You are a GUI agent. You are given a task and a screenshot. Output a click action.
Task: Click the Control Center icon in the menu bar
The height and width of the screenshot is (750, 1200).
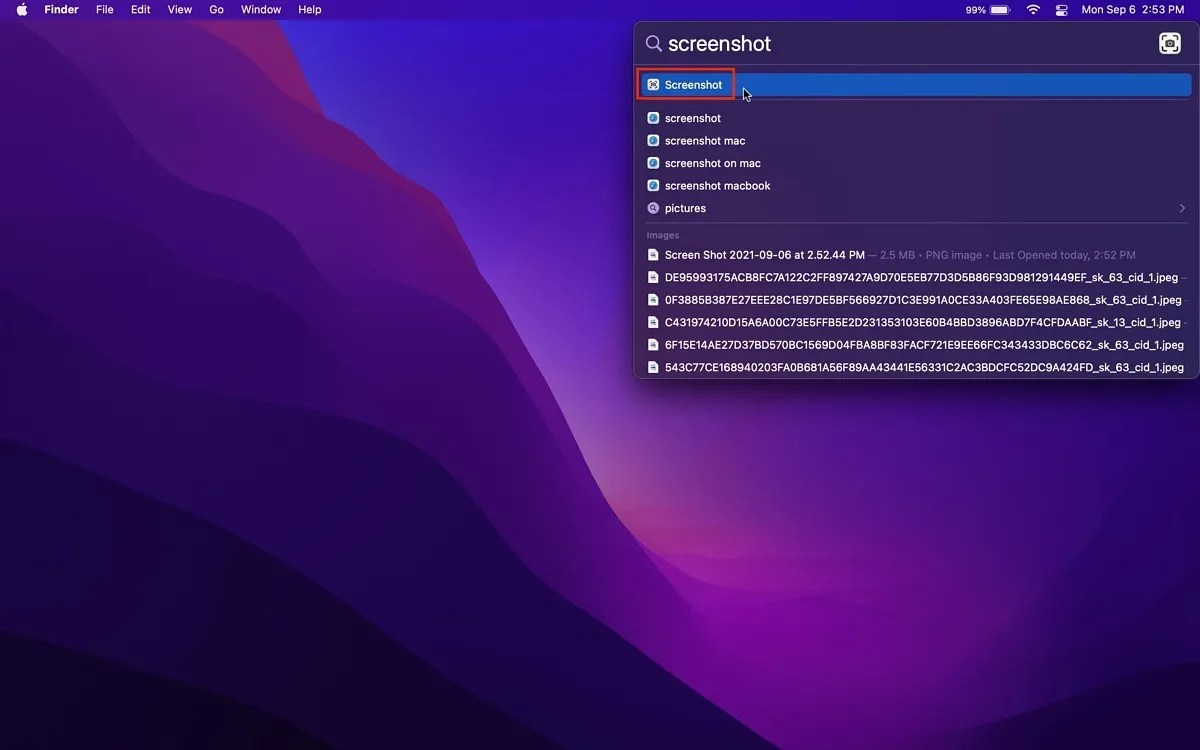(x=1061, y=9)
